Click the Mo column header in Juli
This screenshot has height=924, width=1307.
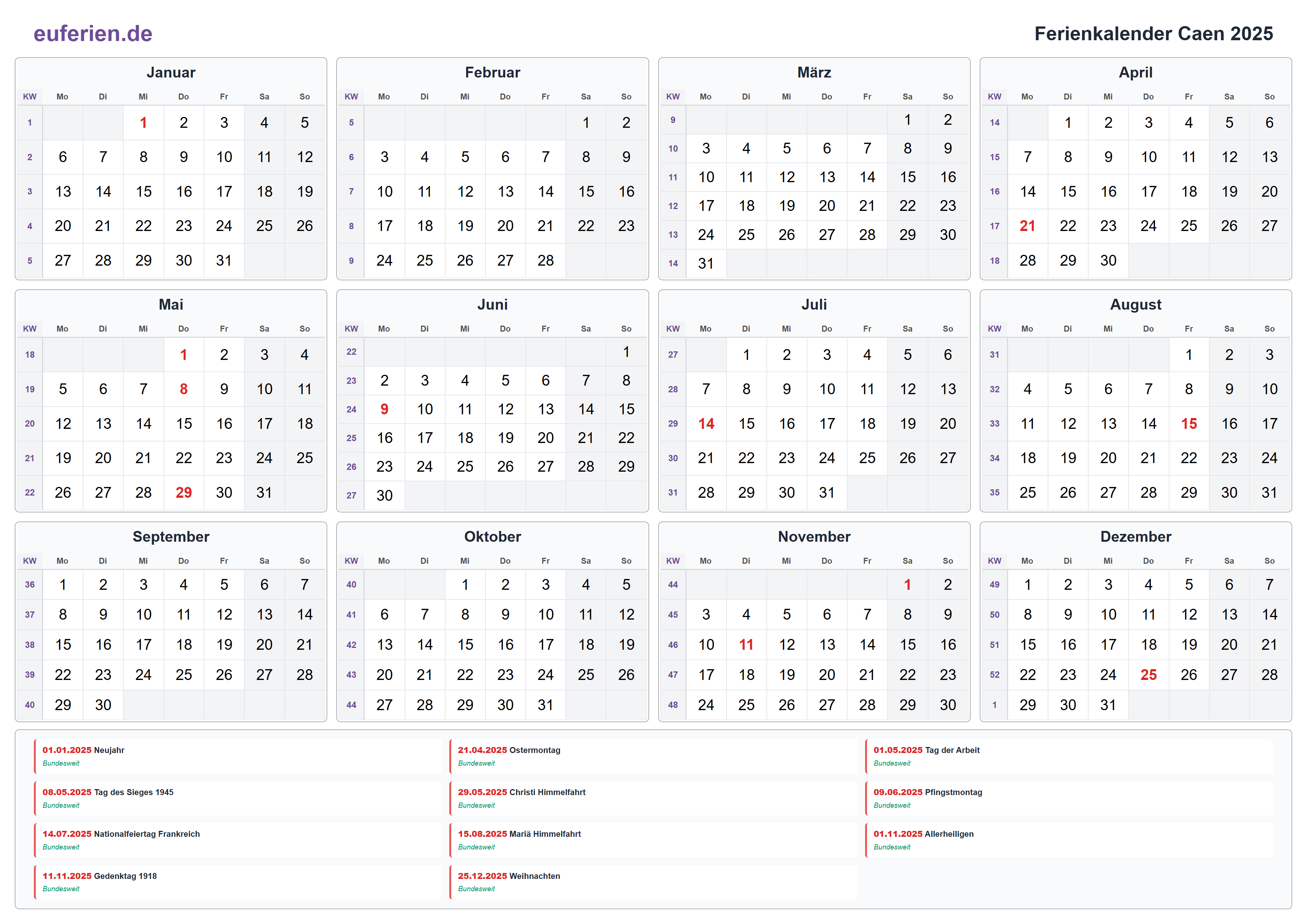point(706,329)
